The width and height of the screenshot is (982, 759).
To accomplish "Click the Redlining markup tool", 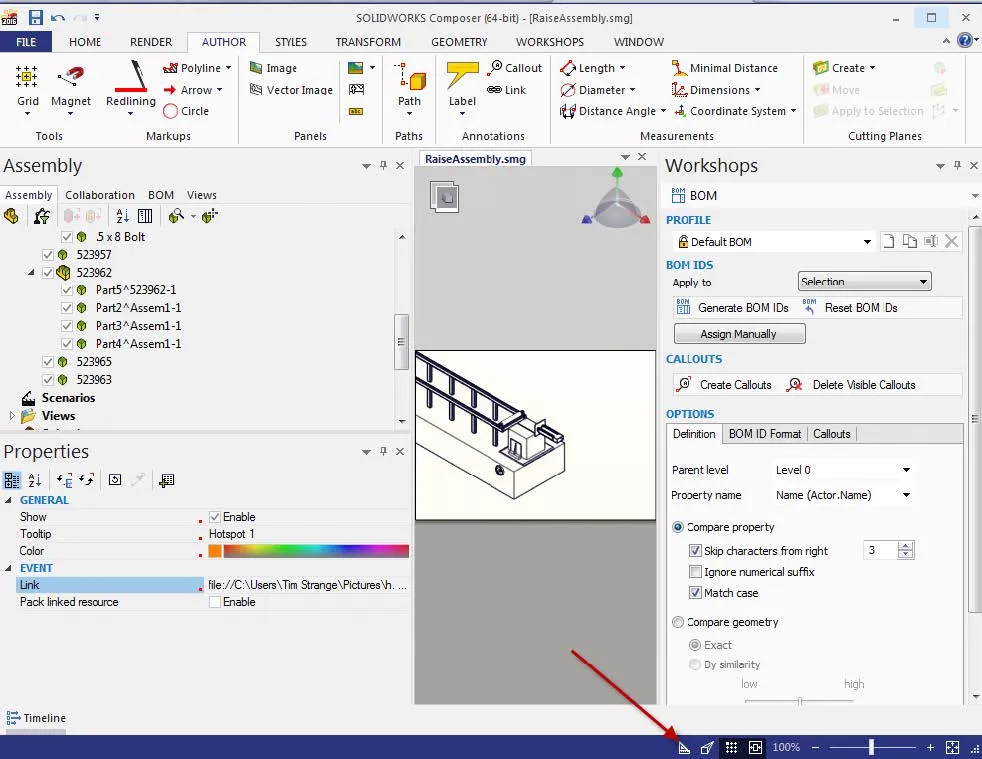I will click(x=130, y=86).
